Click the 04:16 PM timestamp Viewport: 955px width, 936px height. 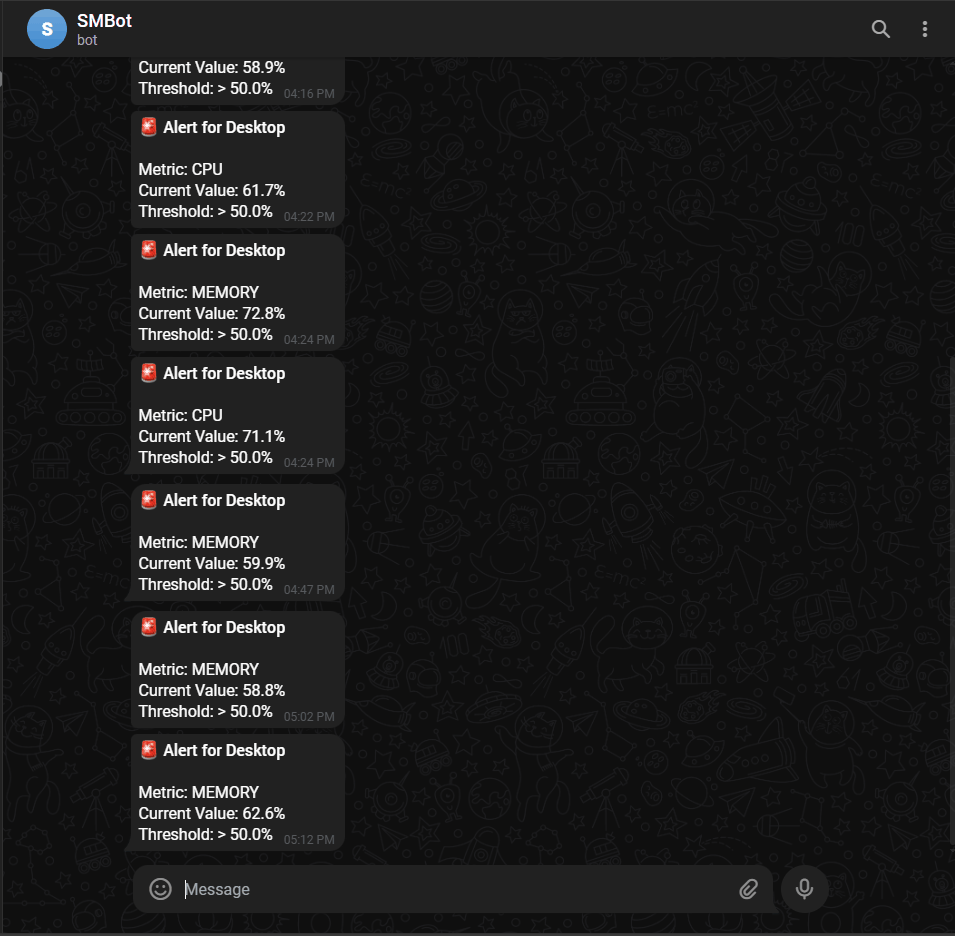click(309, 94)
